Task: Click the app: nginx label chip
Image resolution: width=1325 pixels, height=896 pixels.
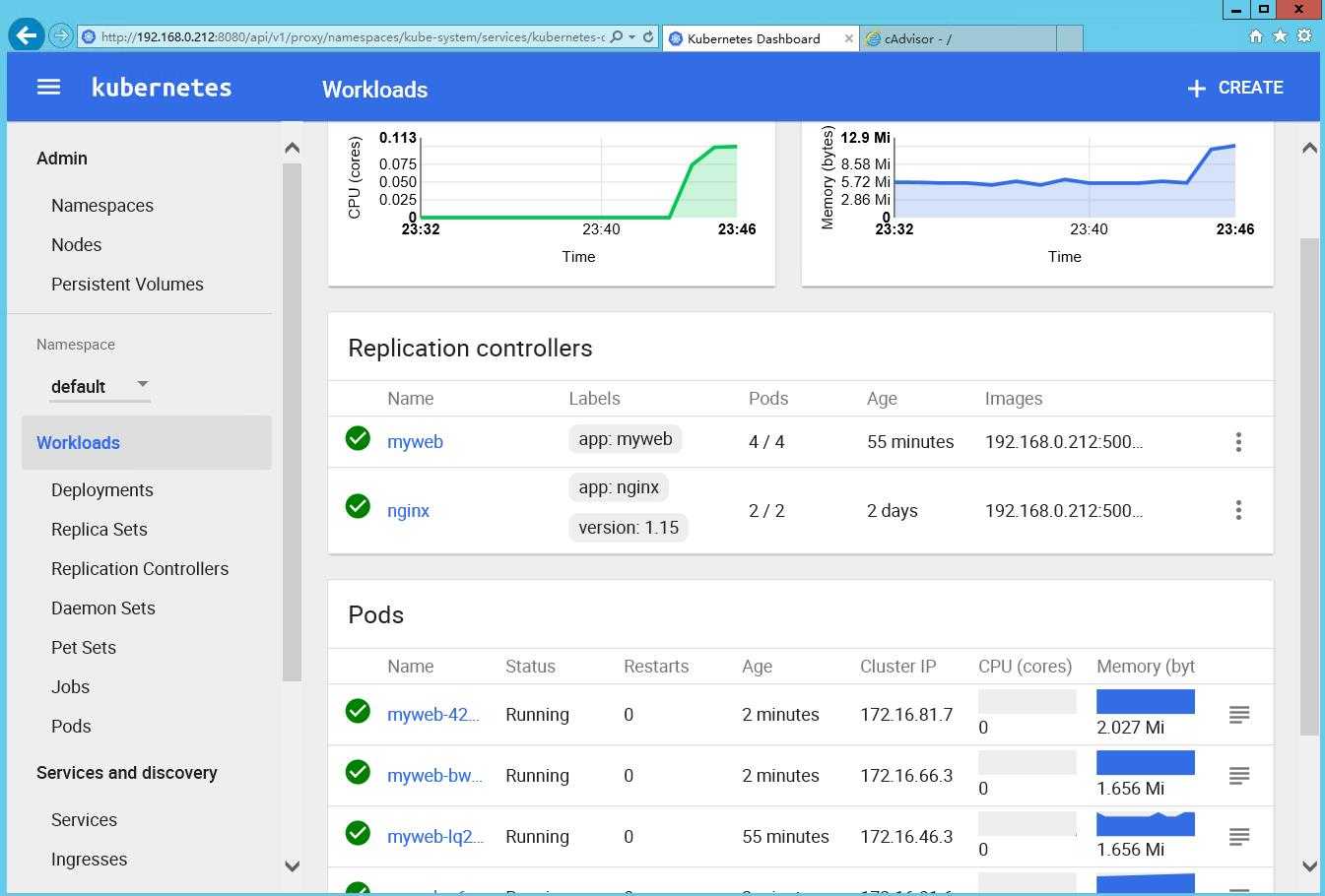Action: [x=619, y=487]
